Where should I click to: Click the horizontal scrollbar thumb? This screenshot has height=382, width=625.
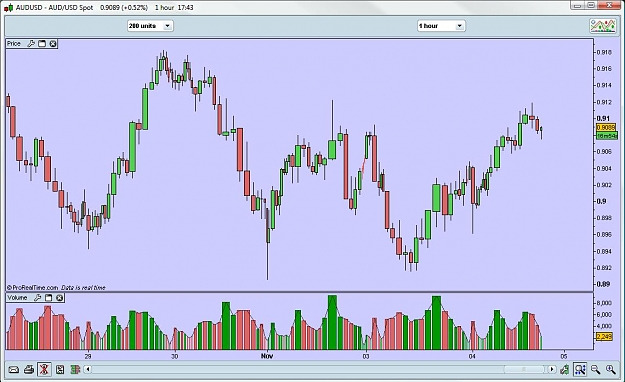click(x=524, y=369)
